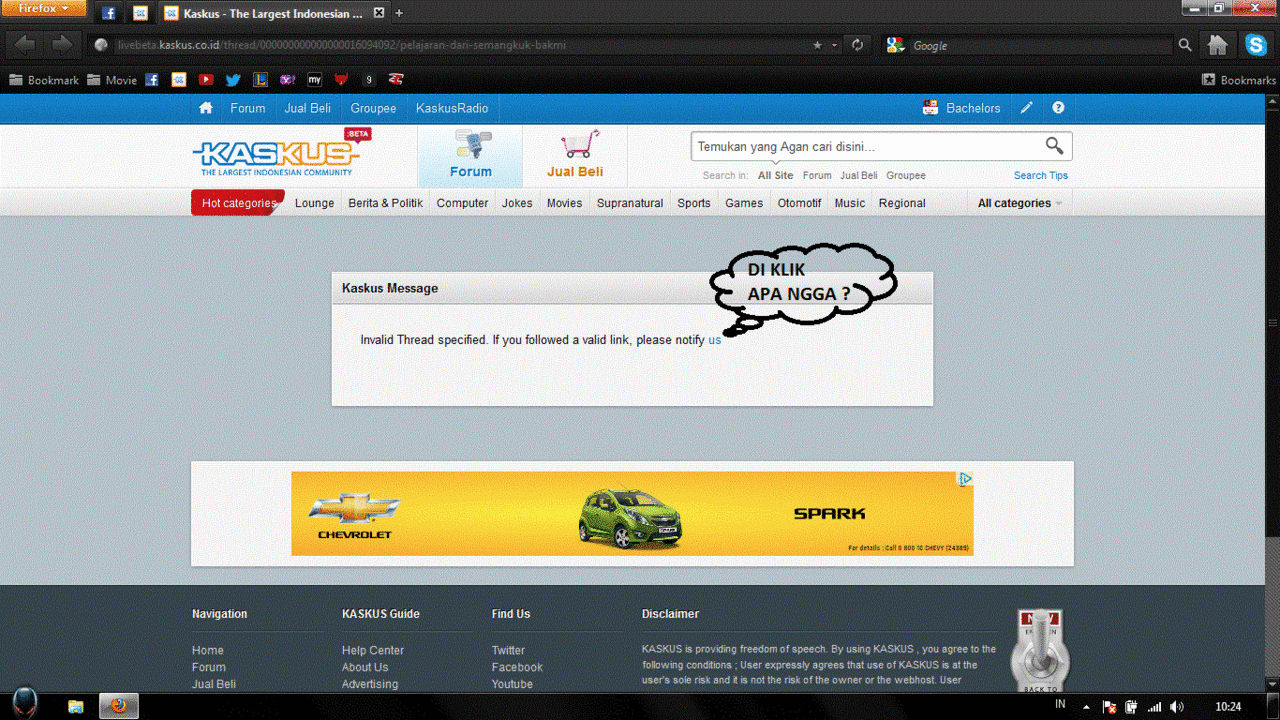Open KaskusRadio in the top bar
Viewport: 1280px width, 720px height.
pyautogui.click(x=452, y=108)
